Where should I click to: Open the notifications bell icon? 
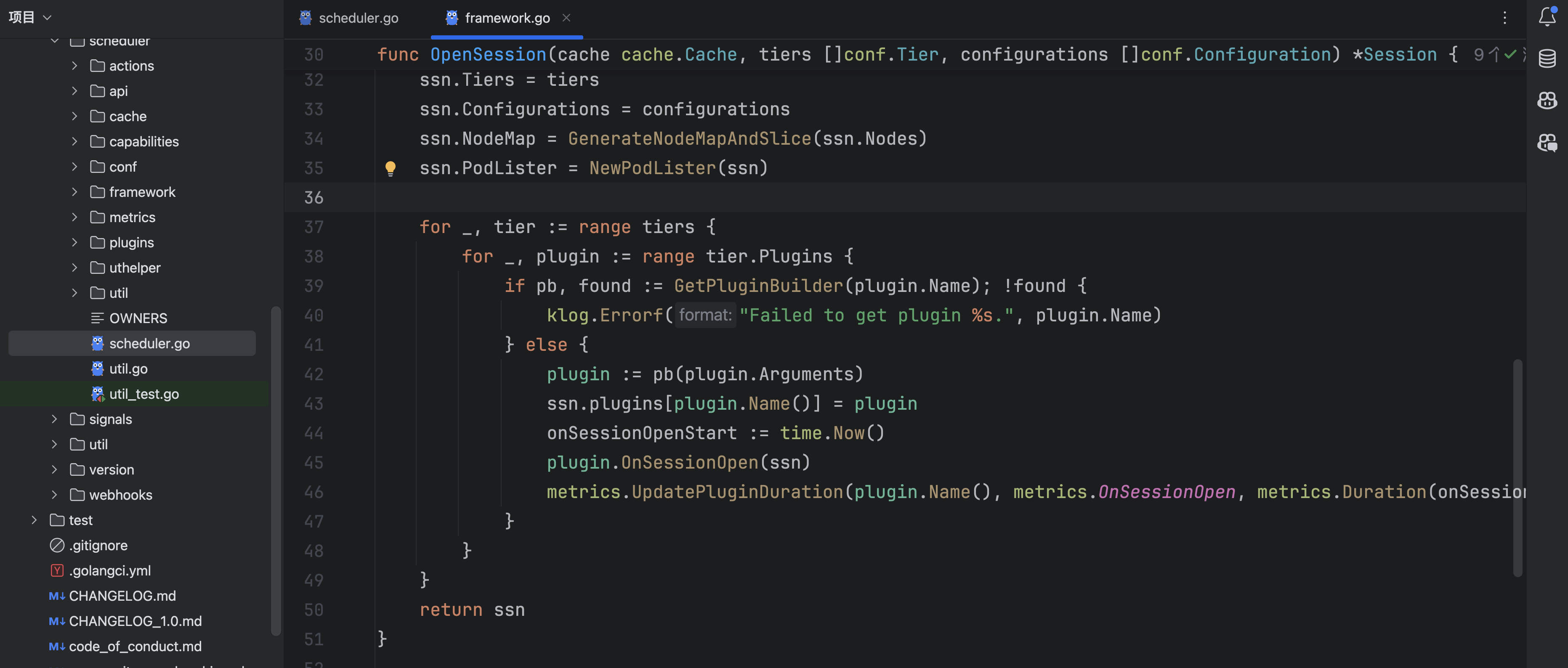point(1547,17)
